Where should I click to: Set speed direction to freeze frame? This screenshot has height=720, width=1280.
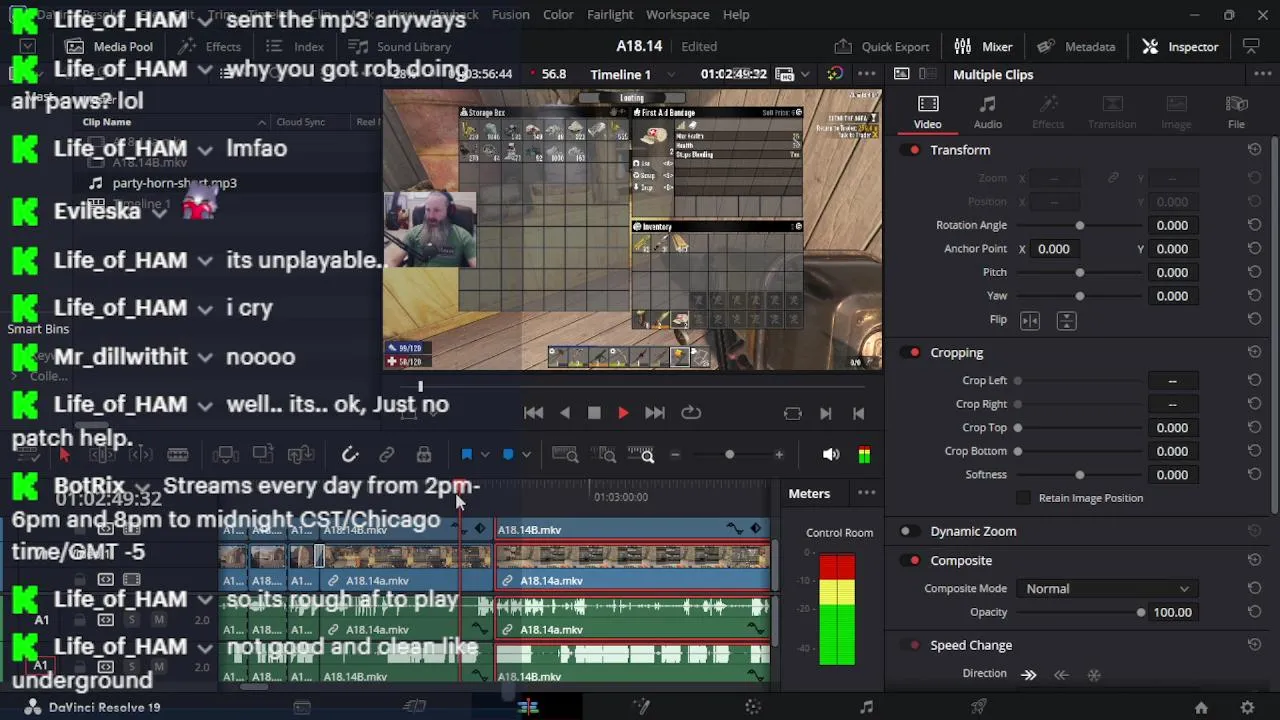[x=1094, y=675]
